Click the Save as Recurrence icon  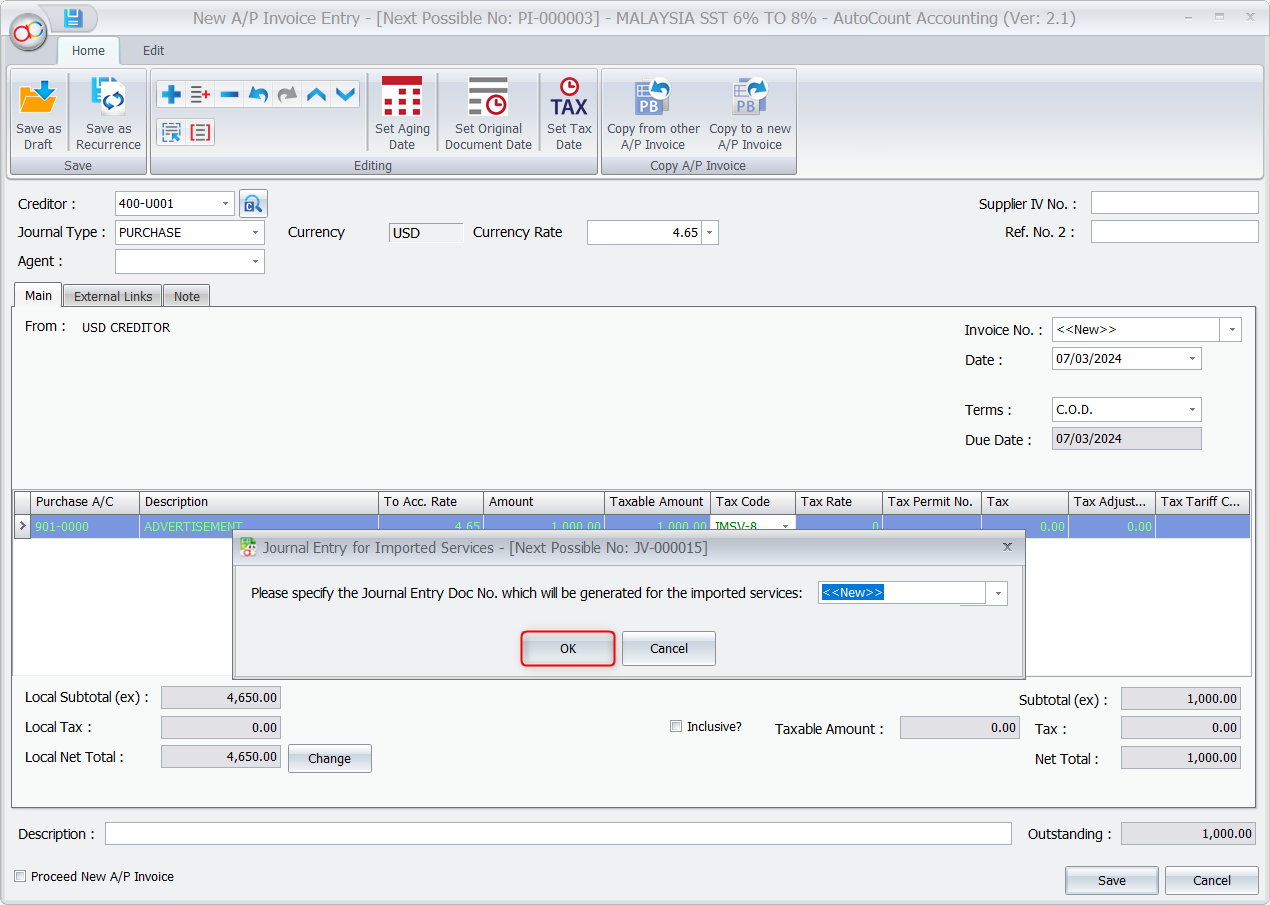click(108, 113)
